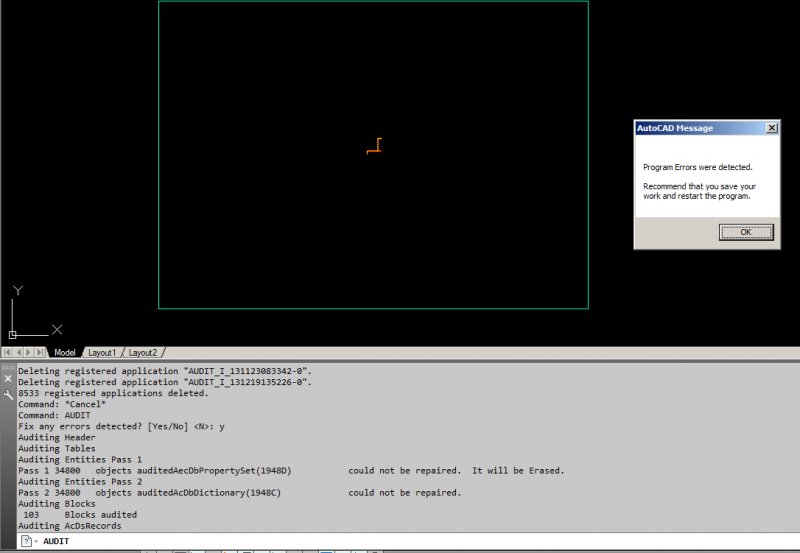Click 'auditedAecDbPropertySet(1948D)' text
Image resolution: width=800 pixels, height=553 pixels.
point(214,470)
